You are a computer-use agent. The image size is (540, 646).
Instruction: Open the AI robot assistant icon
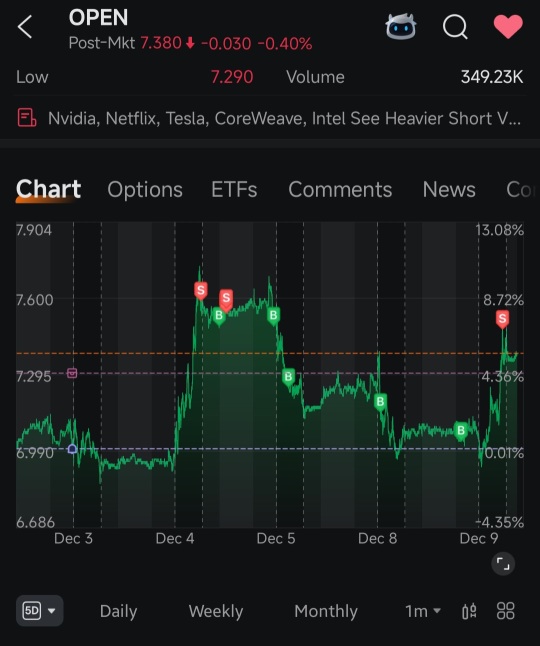pyautogui.click(x=400, y=26)
